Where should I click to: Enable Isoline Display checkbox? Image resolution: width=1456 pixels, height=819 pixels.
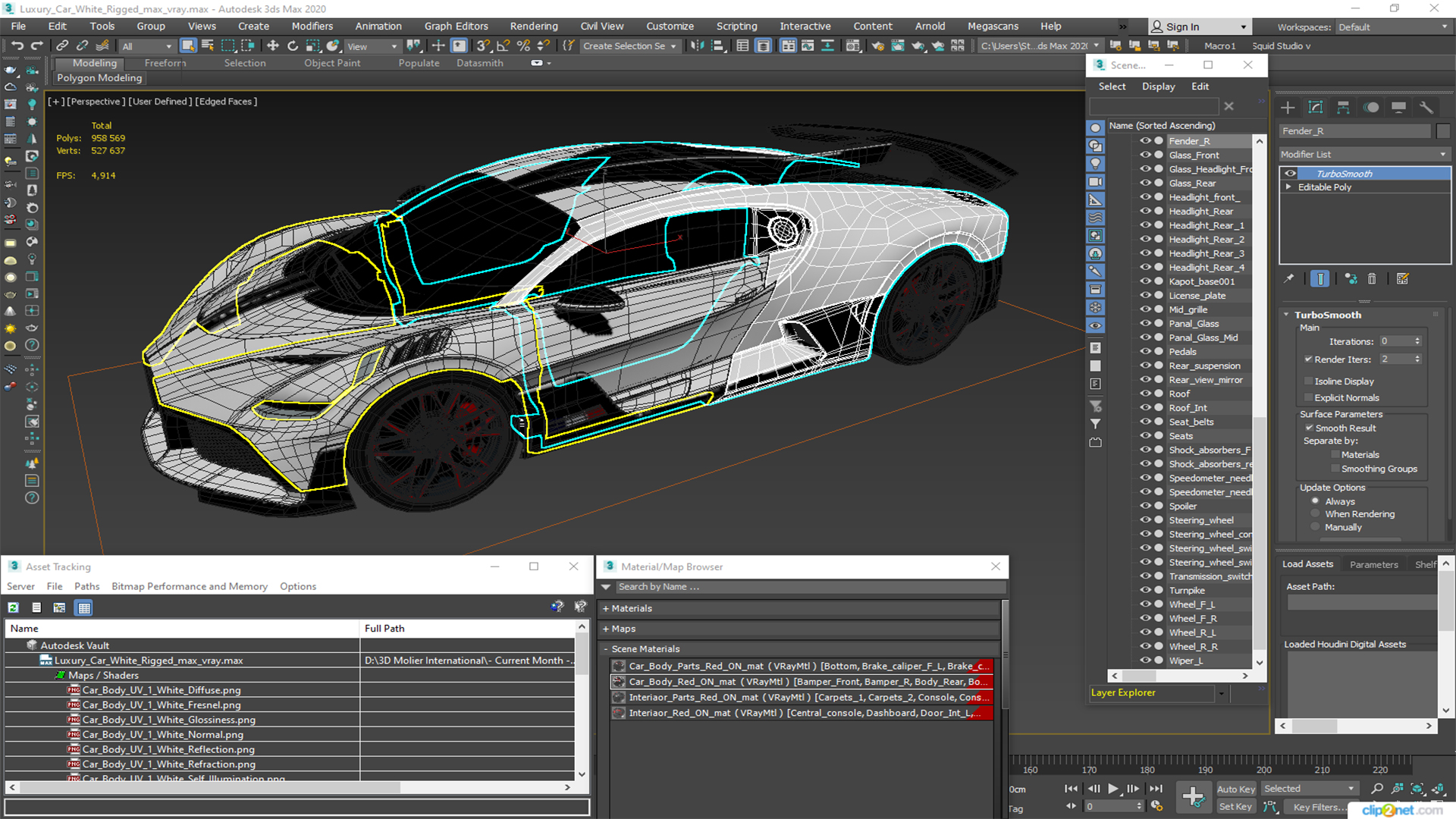[1308, 381]
